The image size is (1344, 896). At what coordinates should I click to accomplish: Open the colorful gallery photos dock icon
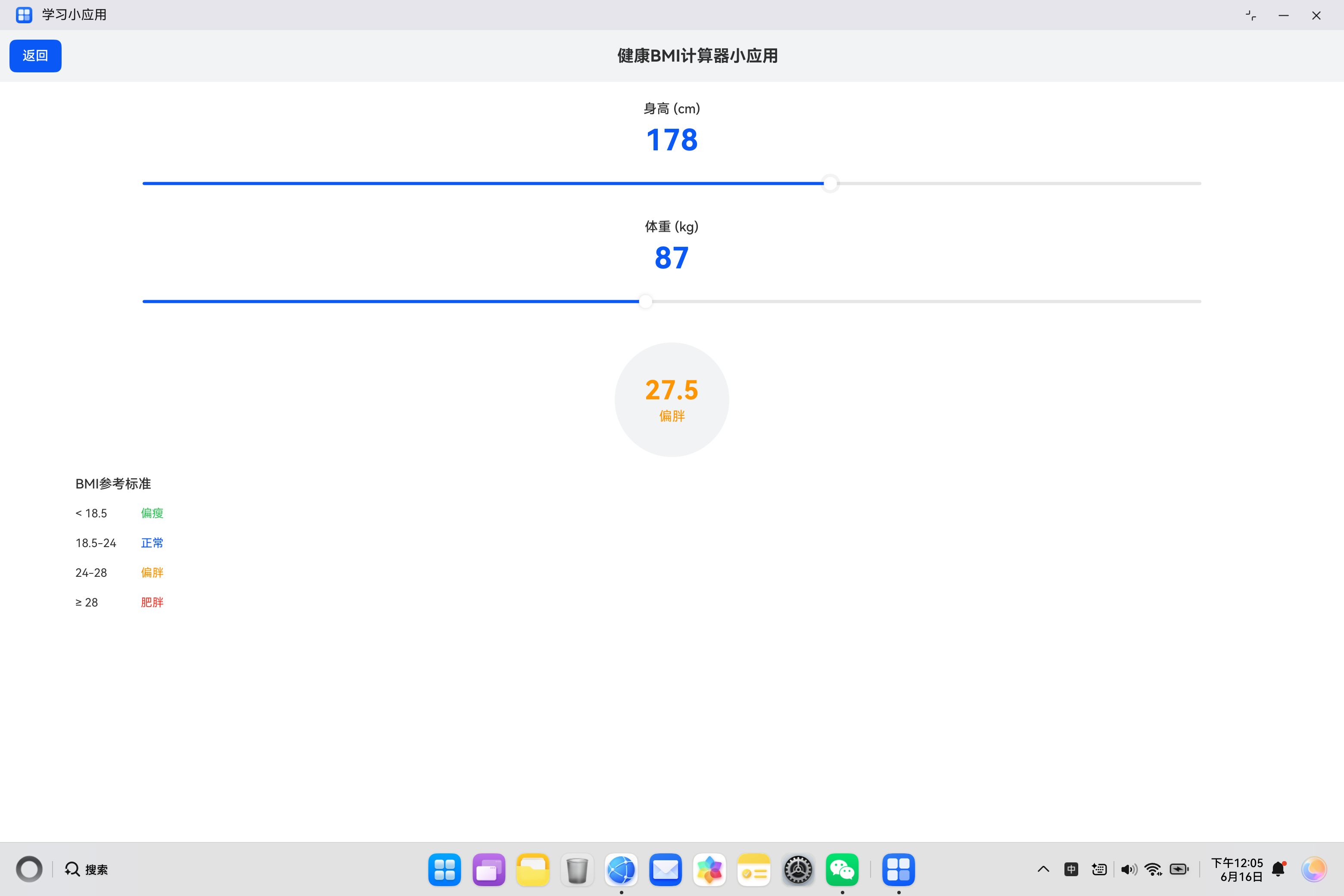(x=710, y=869)
